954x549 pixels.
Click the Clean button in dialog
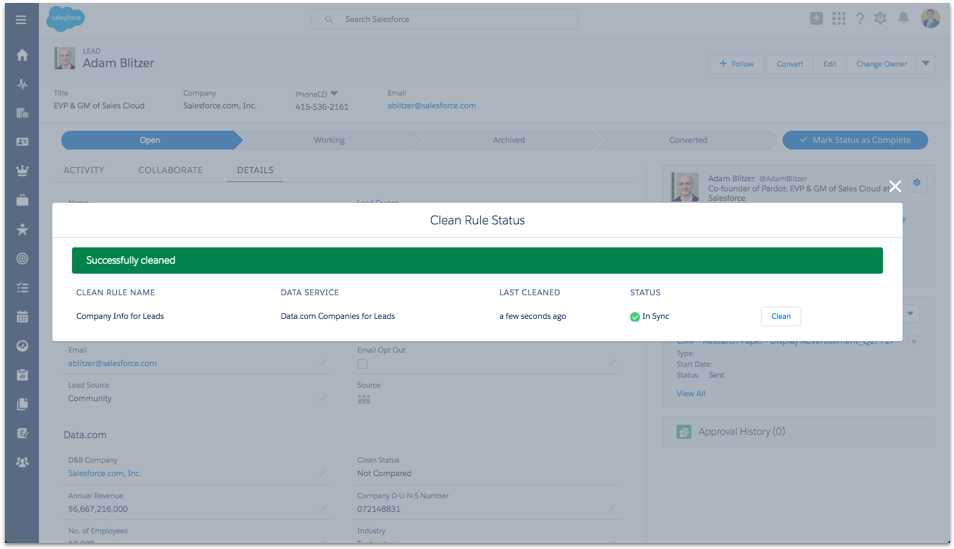pos(781,316)
